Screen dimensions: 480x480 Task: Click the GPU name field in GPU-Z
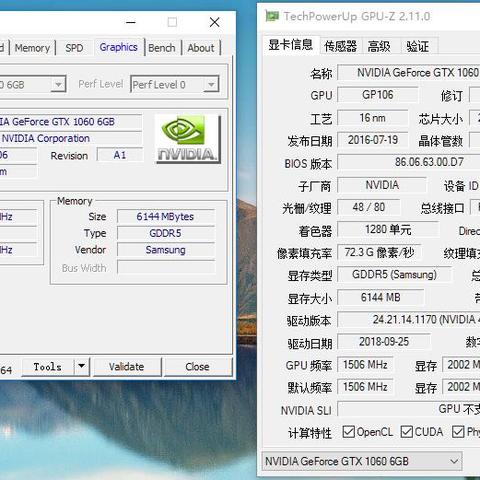409,72
